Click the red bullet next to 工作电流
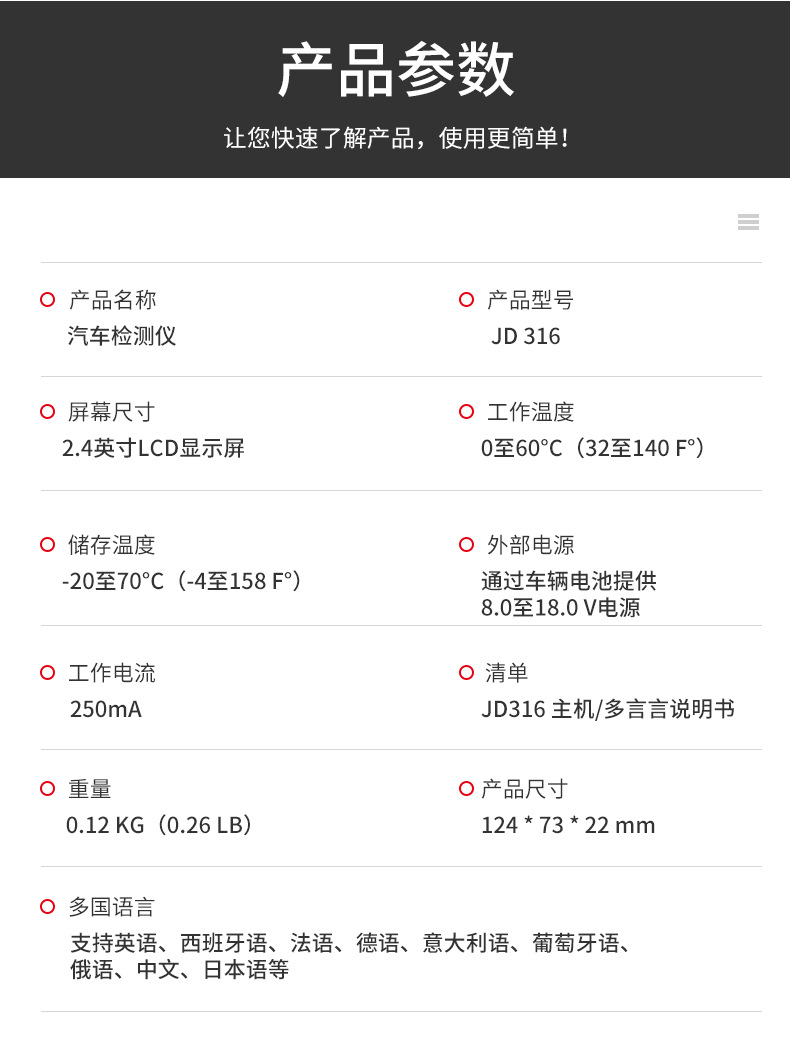 coord(47,673)
